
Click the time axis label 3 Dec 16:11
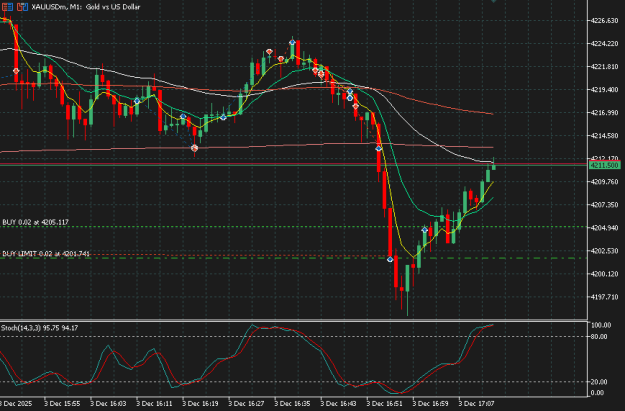[154, 403]
